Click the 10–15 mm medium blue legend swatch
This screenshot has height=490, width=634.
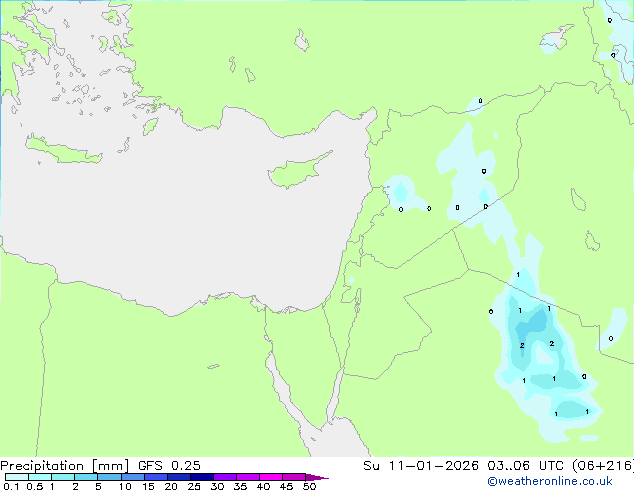coord(132,477)
